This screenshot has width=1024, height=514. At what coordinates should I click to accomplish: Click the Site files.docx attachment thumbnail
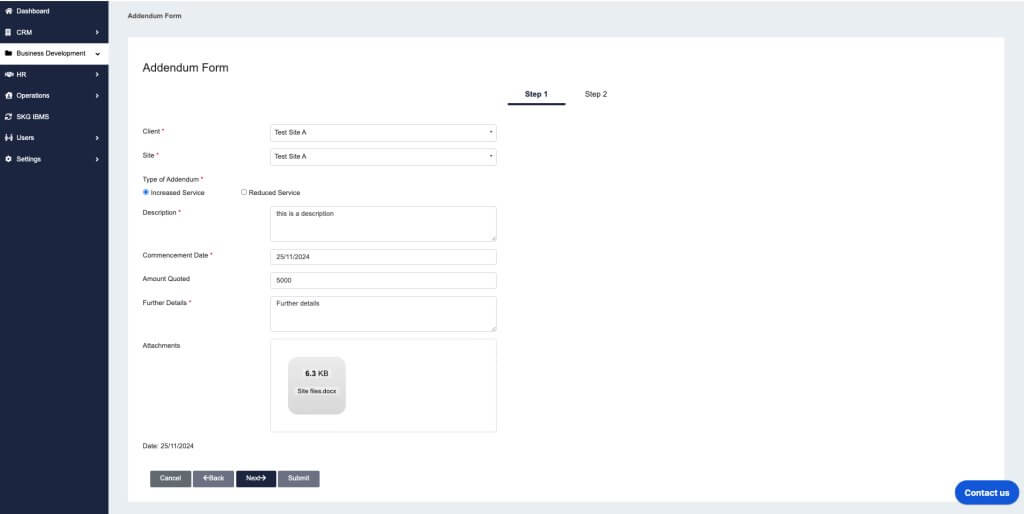pos(317,385)
